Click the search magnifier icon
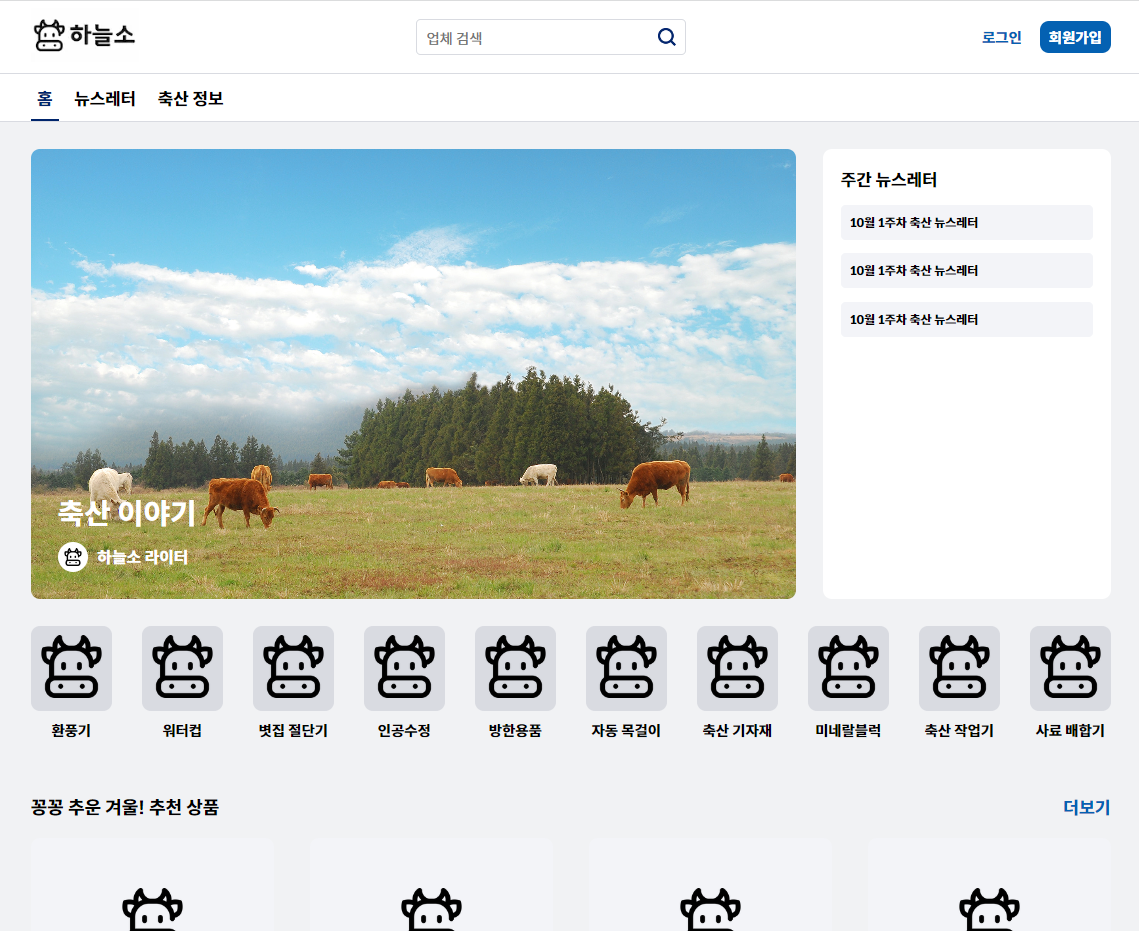The width and height of the screenshot is (1139, 931). (666, 37)
